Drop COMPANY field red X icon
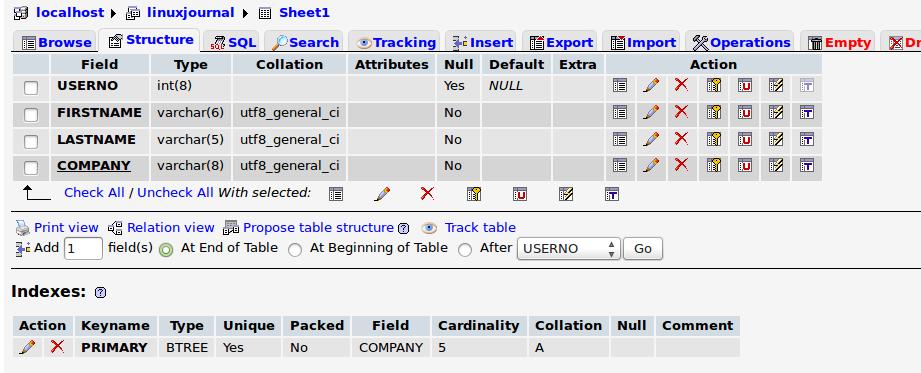Image resolution: width=921 pixels, height=373 pixels. [x=681, y=164]
